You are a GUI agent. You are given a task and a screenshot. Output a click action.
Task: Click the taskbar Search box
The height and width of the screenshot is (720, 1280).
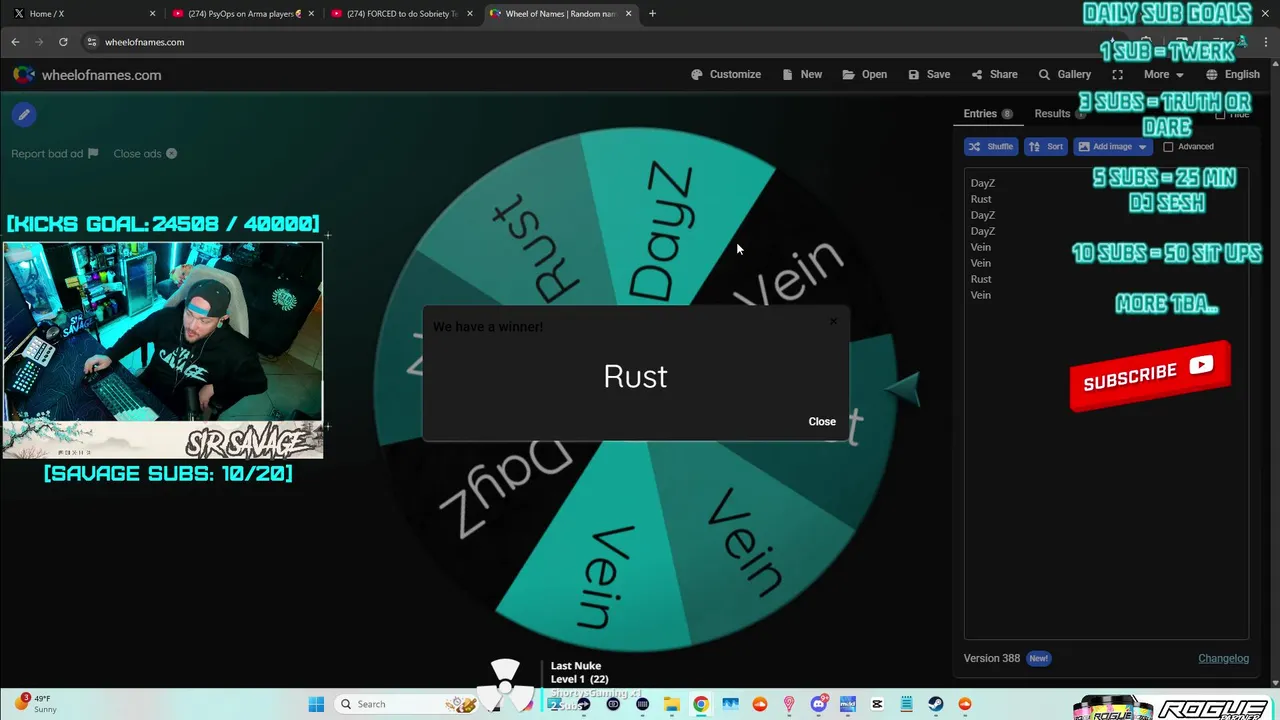407,704
